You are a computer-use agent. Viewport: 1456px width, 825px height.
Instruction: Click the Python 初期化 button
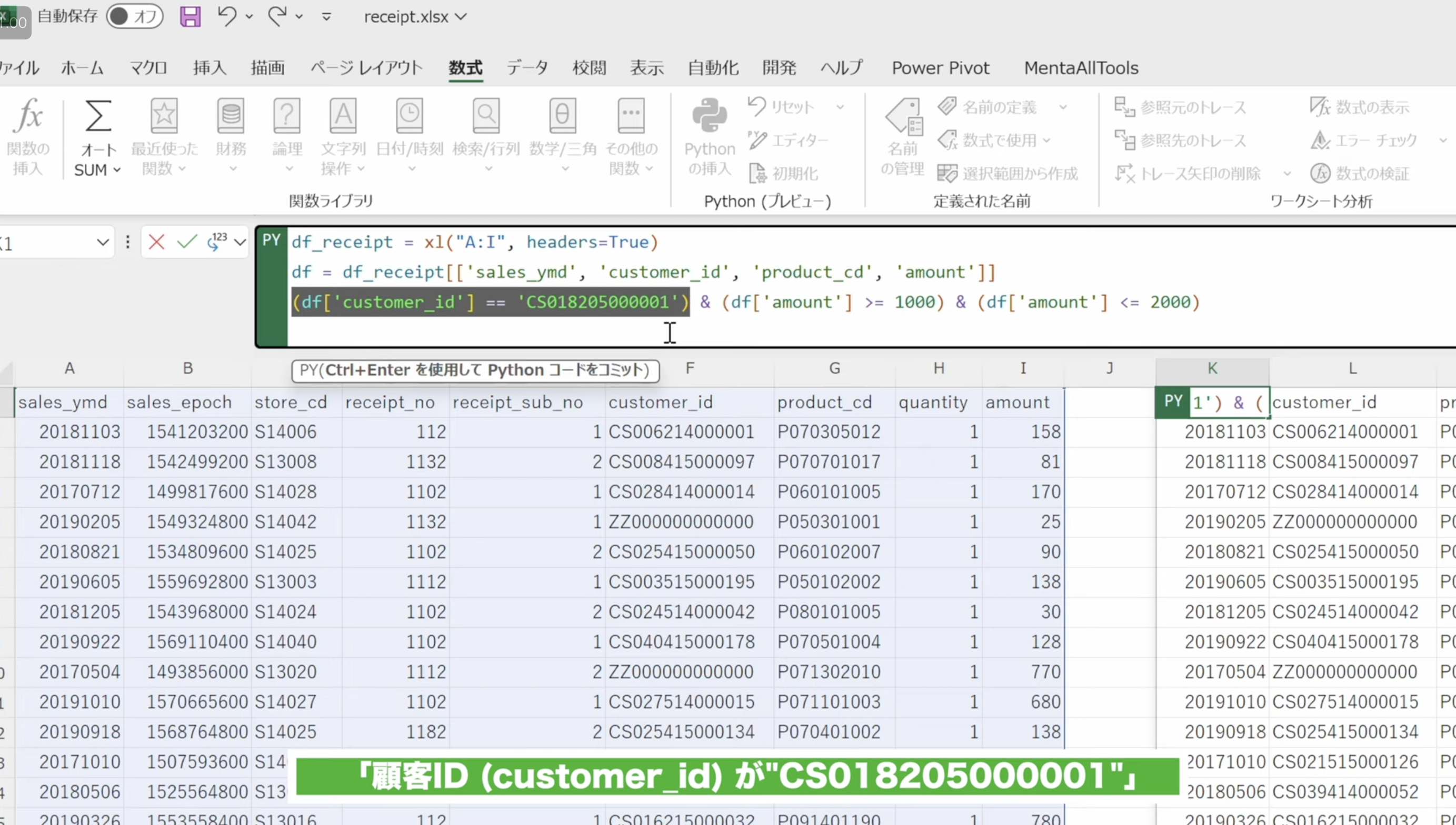coord(783,174)
